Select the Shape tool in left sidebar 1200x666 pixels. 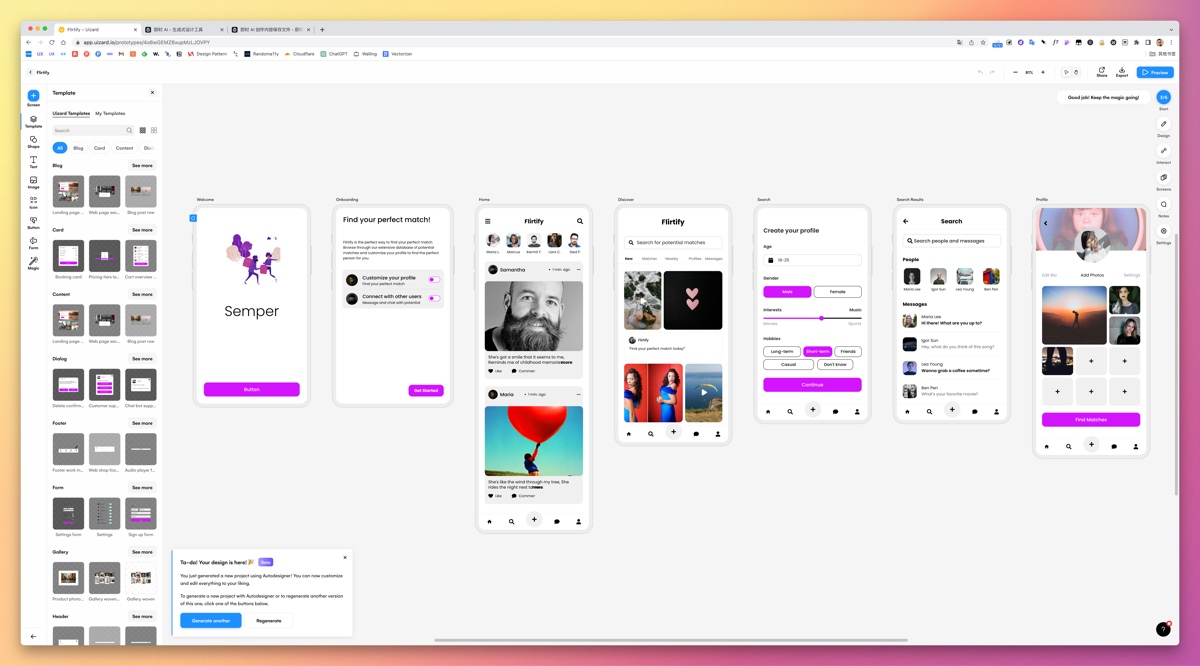tap(33, 141)
